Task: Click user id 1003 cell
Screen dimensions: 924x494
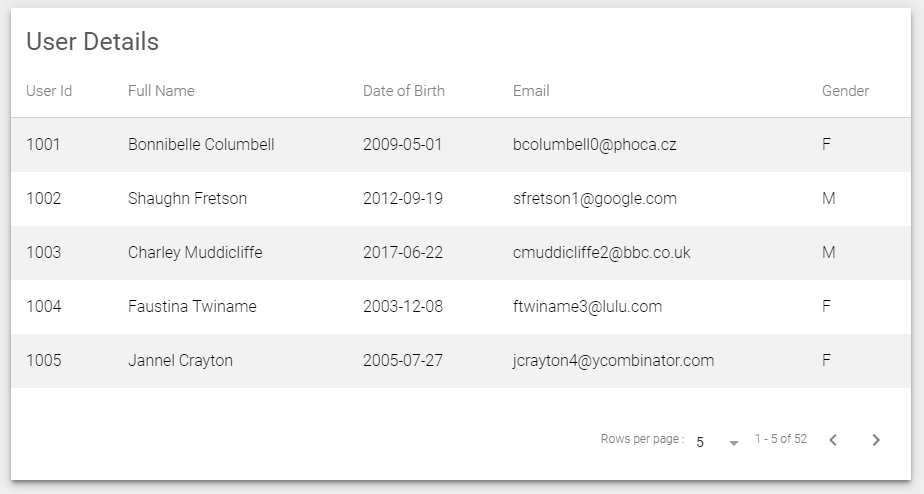Action: [43, 253]
